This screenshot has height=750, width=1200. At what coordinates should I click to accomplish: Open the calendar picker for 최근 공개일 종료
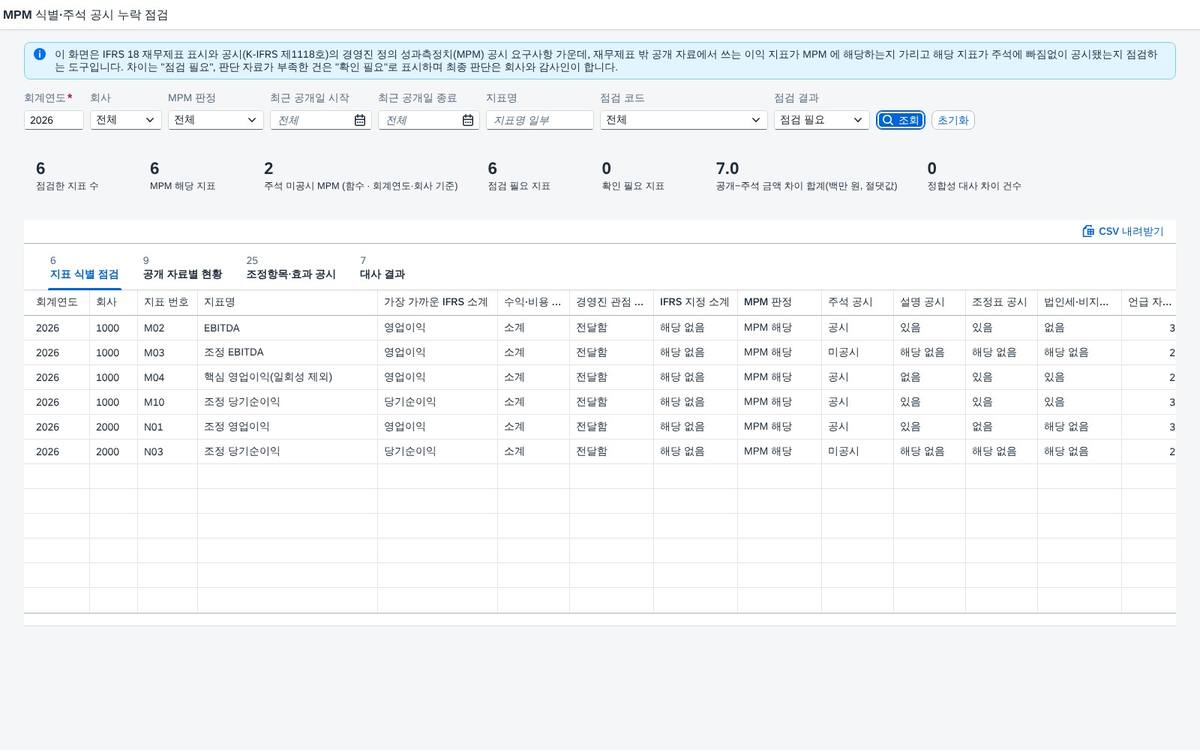click(x=468, y=120)
